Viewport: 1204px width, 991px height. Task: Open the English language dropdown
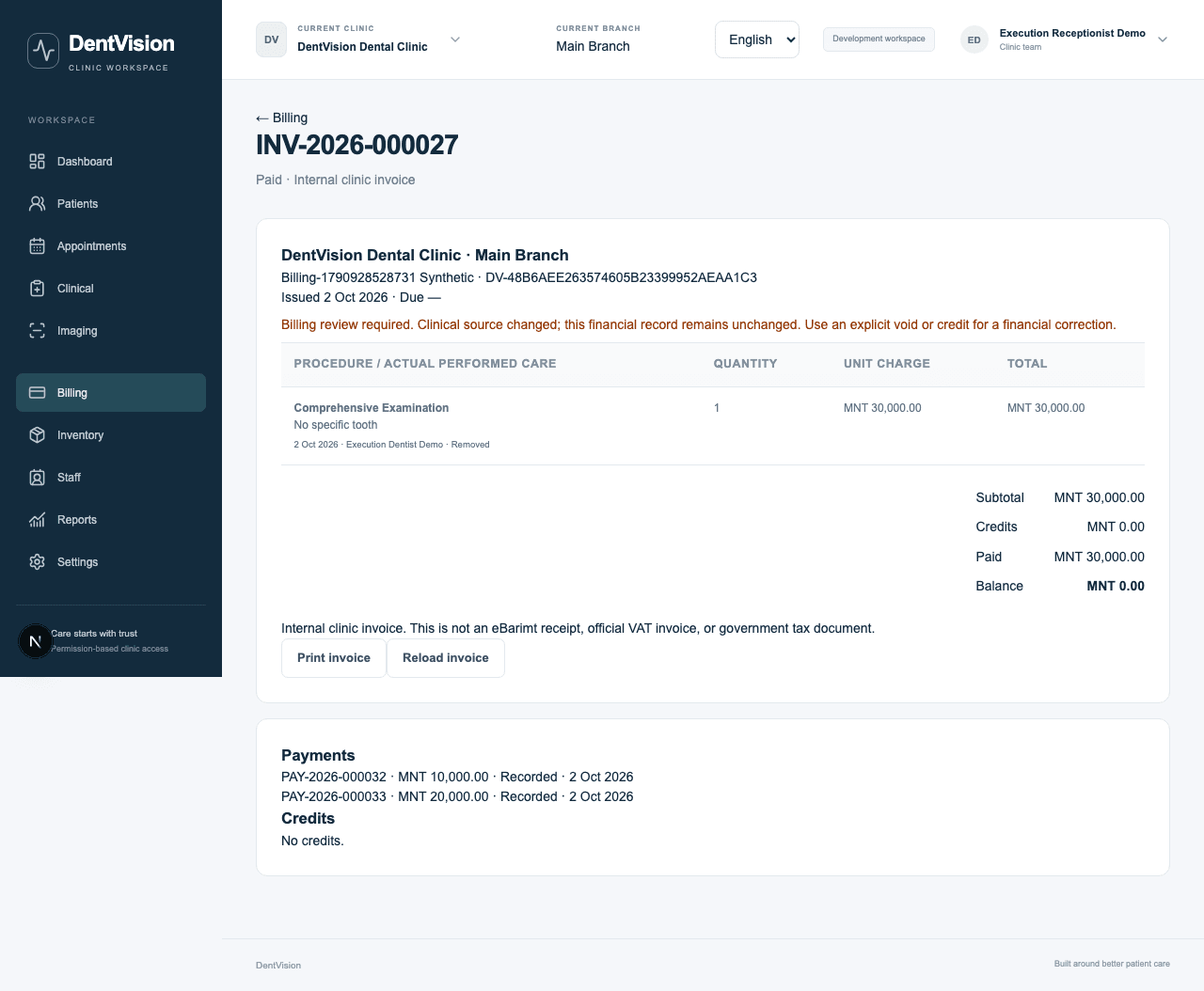(x=757, y=39)
